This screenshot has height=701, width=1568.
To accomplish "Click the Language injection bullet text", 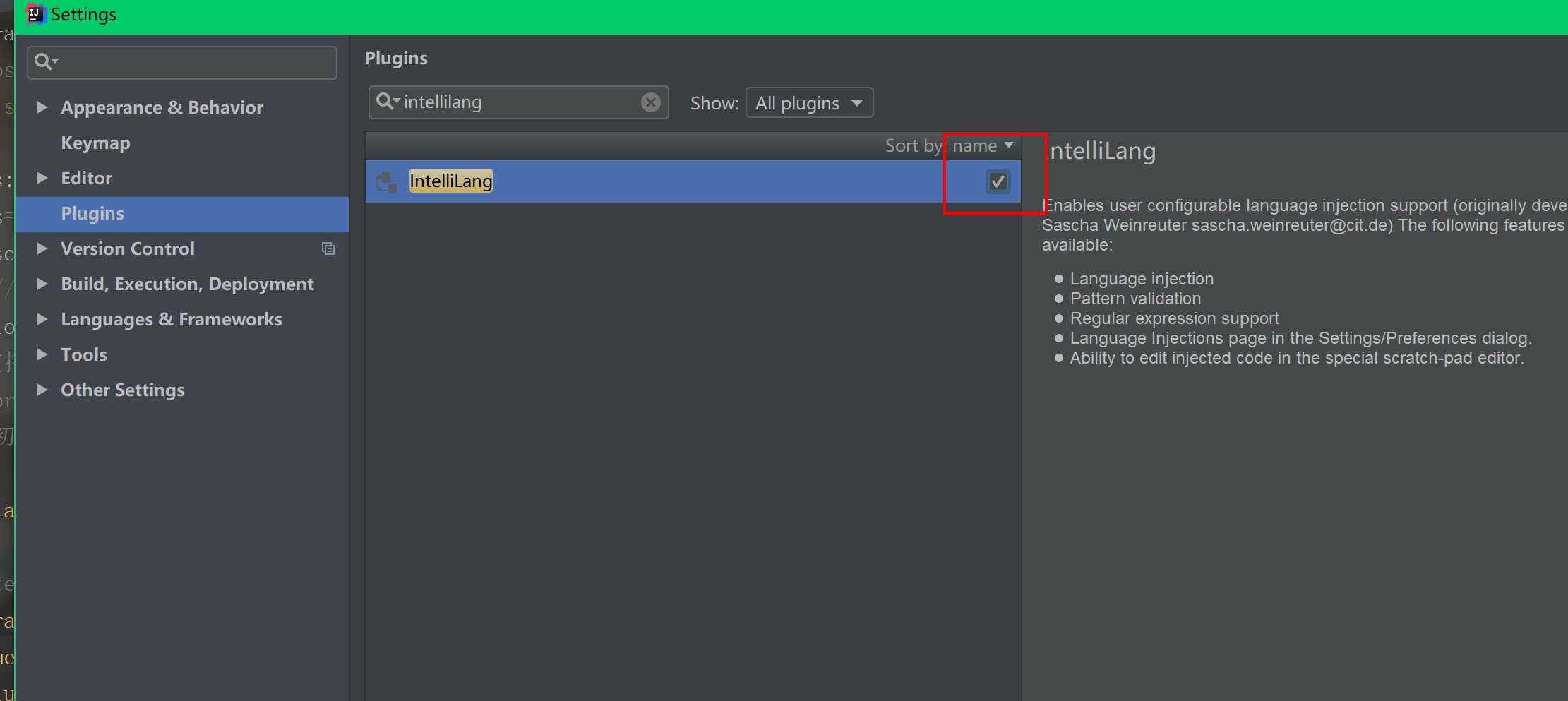I will coord(1142,279).
